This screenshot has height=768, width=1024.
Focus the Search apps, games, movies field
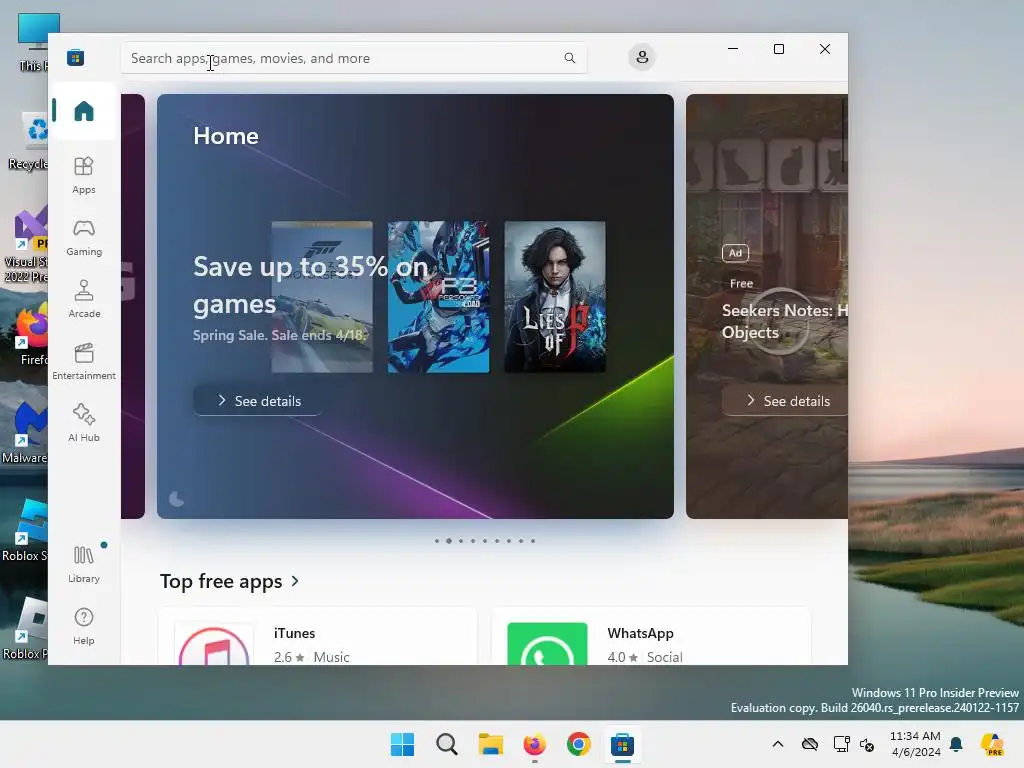[353, 58]
